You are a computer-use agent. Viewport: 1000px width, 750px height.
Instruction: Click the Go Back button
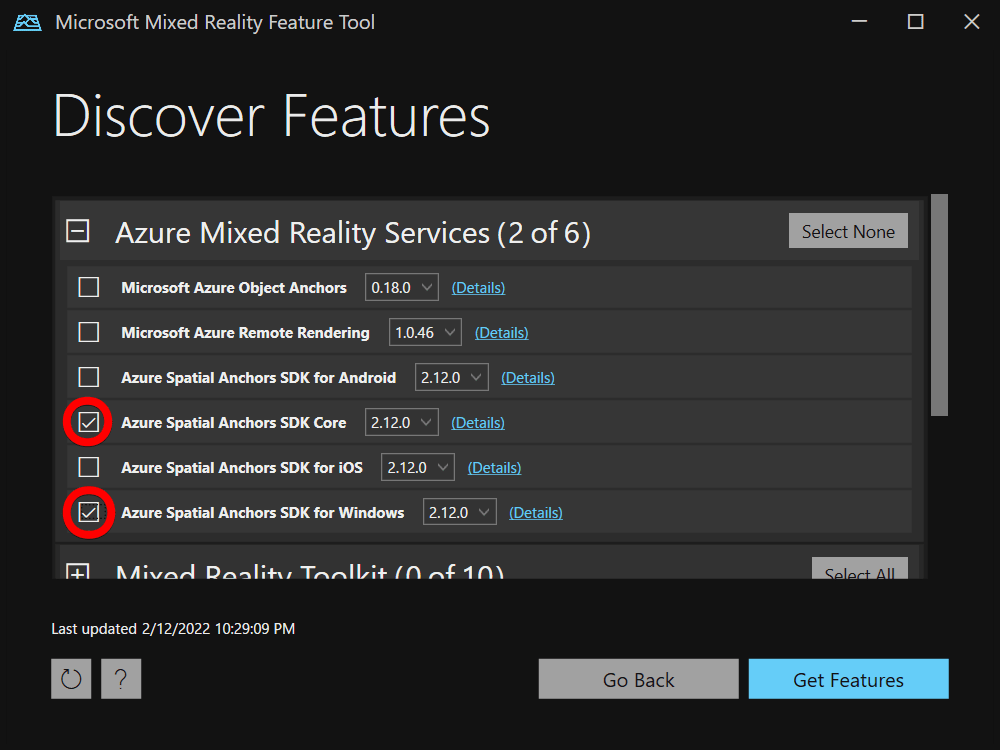click(638, 679)
